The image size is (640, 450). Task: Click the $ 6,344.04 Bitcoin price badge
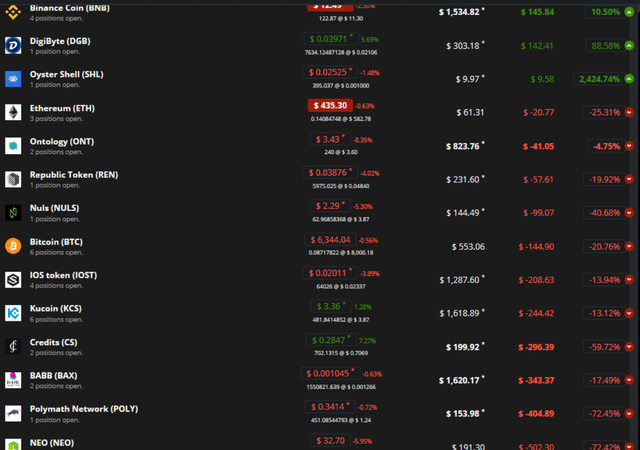331,240
